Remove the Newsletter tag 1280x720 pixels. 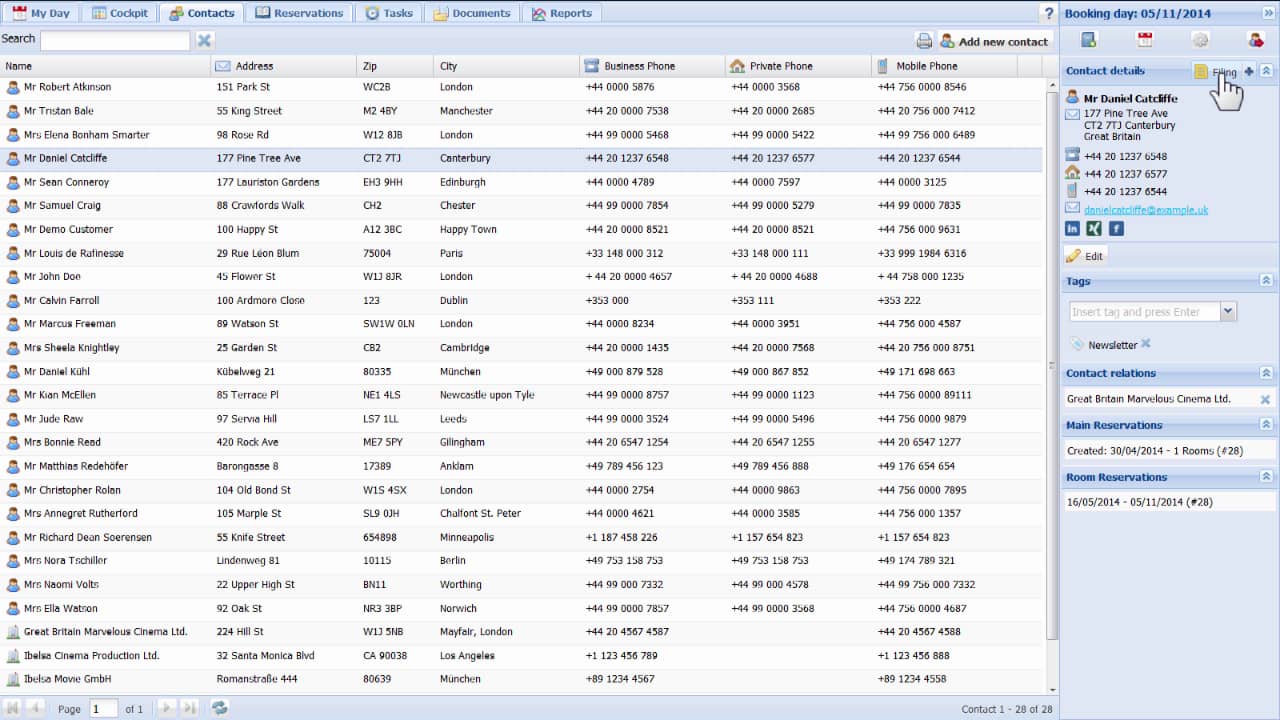(x=1146, y=344)
